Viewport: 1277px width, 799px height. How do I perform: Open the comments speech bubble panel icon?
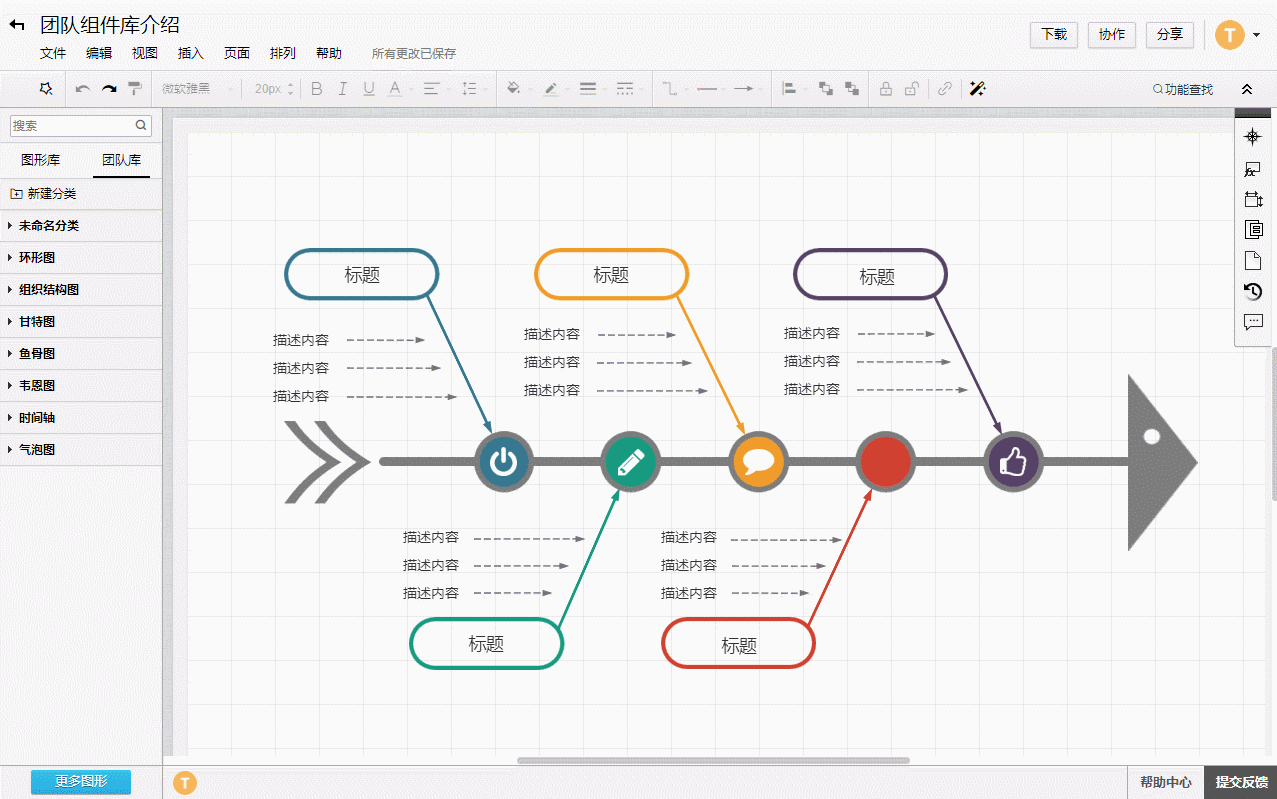[x=1253, y=322]
